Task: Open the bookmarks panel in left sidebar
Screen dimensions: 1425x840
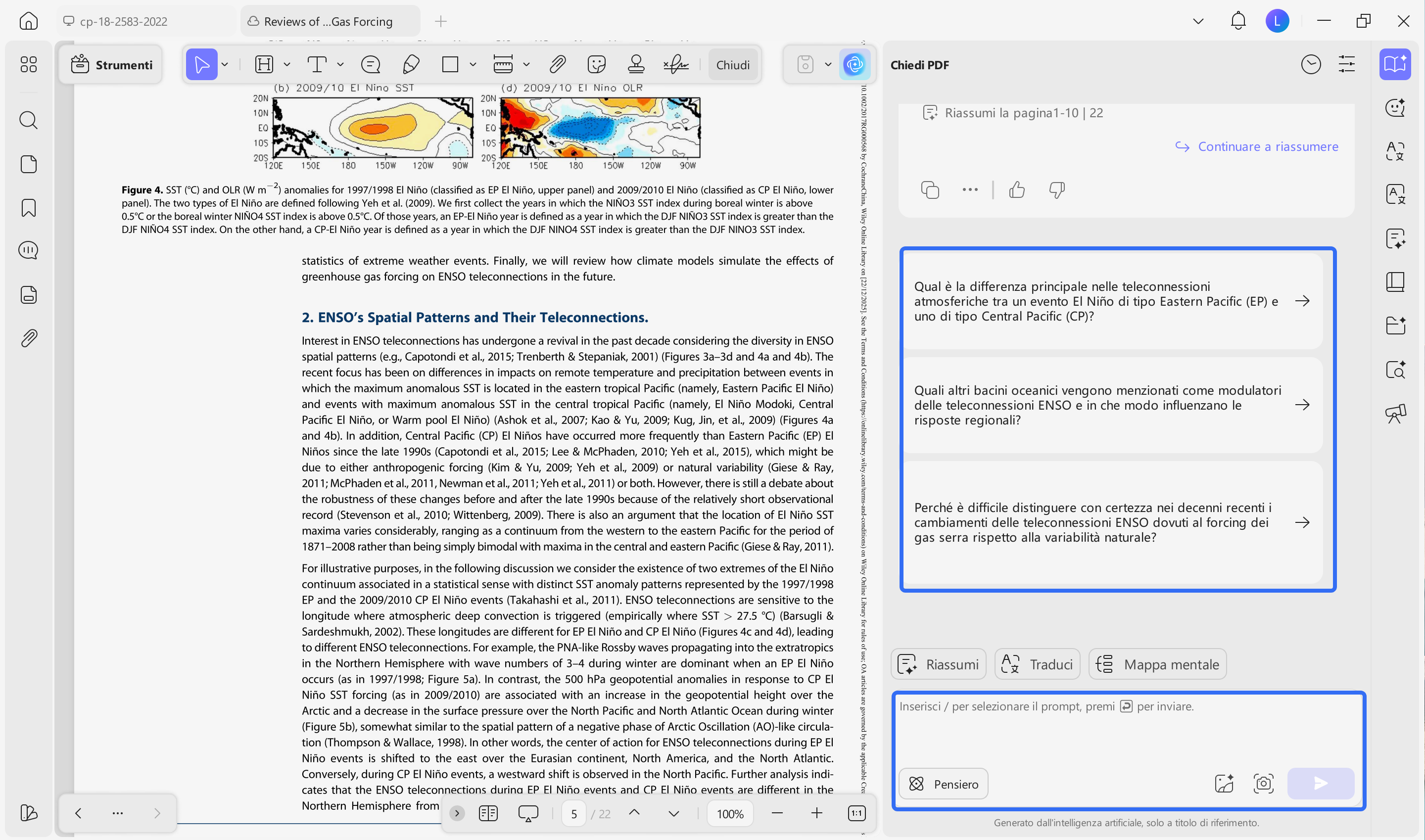Action: [x=28, y=208]
